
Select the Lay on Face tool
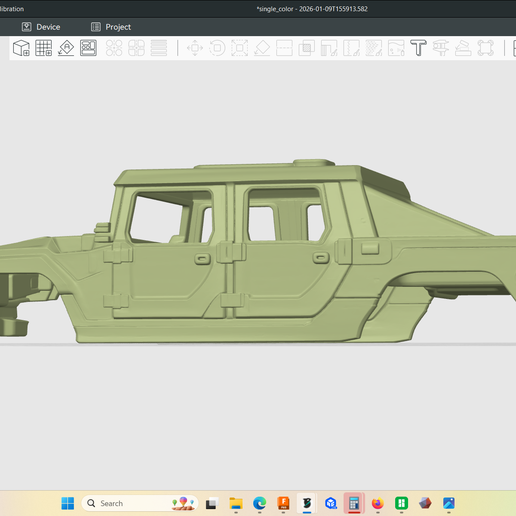coord(262,48)
